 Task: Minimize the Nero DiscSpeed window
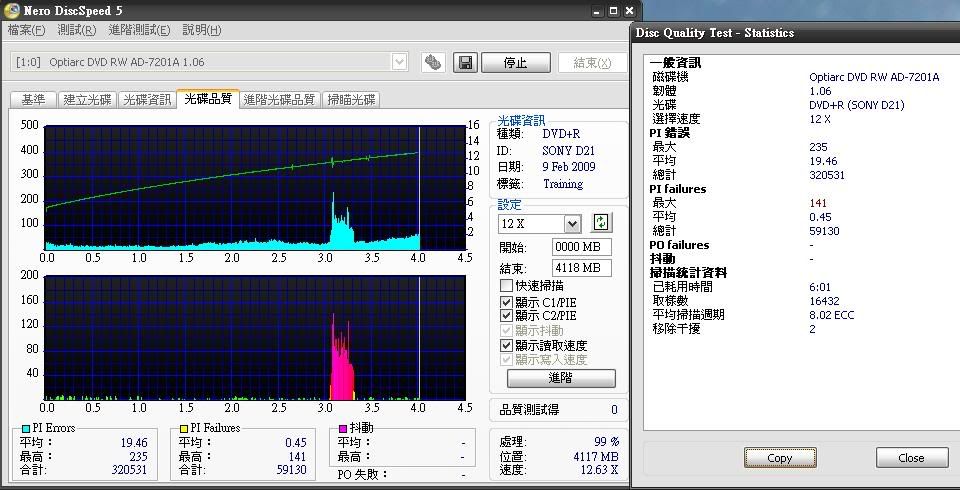coord(597,10)
